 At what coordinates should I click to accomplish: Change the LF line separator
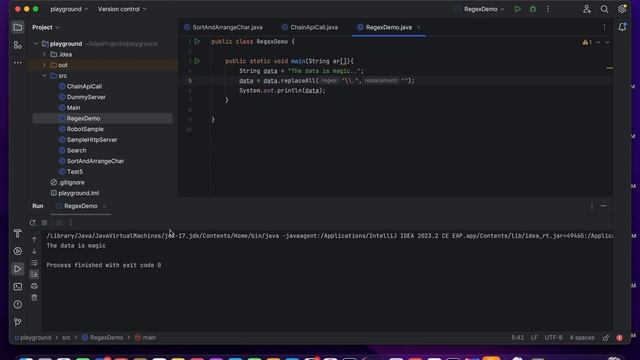534,338
